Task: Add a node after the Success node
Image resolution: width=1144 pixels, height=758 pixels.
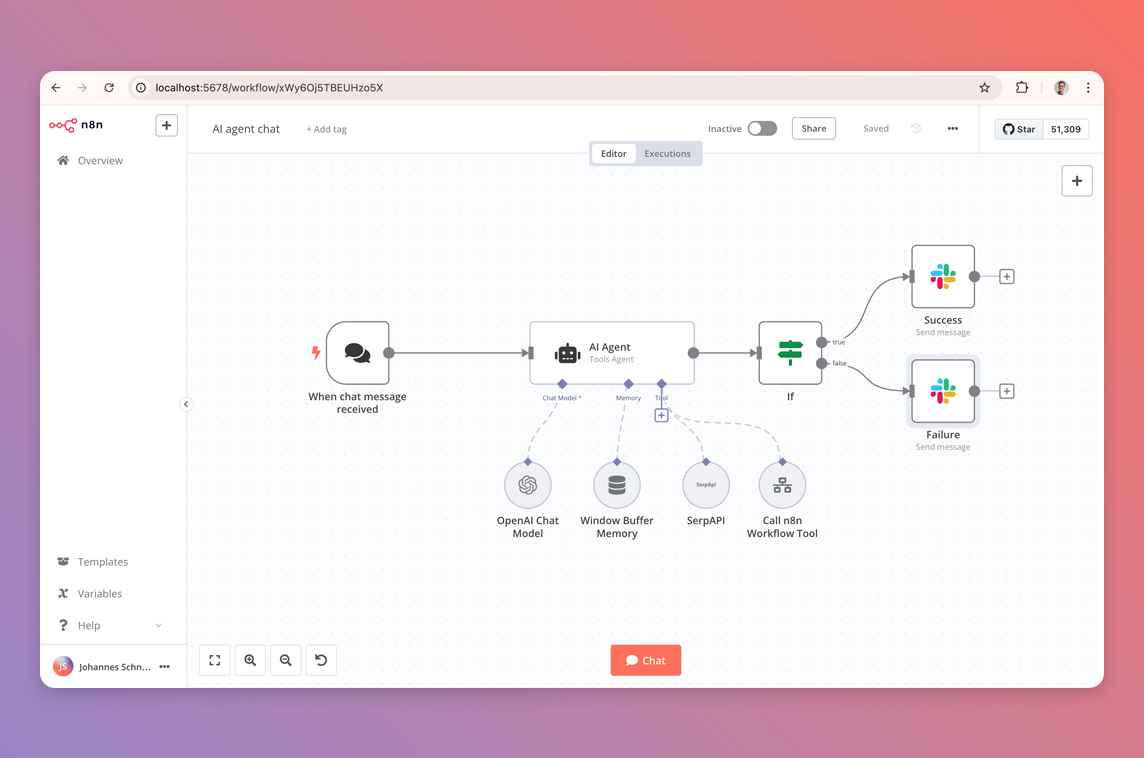Action: click(1007, 276)
